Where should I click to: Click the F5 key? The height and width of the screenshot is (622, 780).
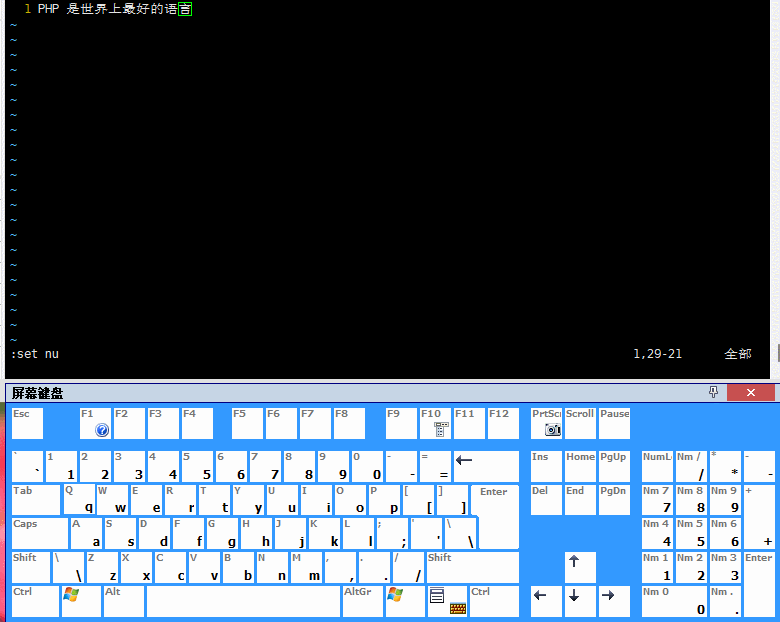point(247,423)
